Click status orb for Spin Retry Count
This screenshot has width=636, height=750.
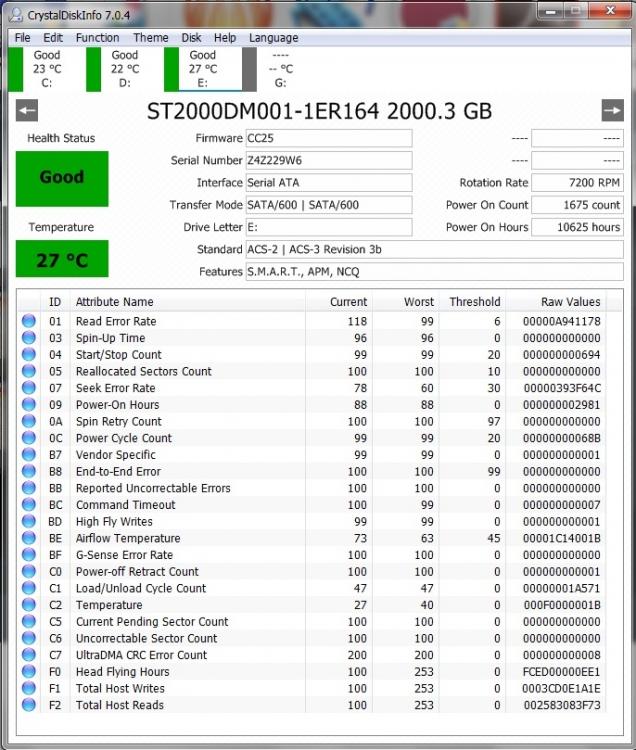point(29,421)
